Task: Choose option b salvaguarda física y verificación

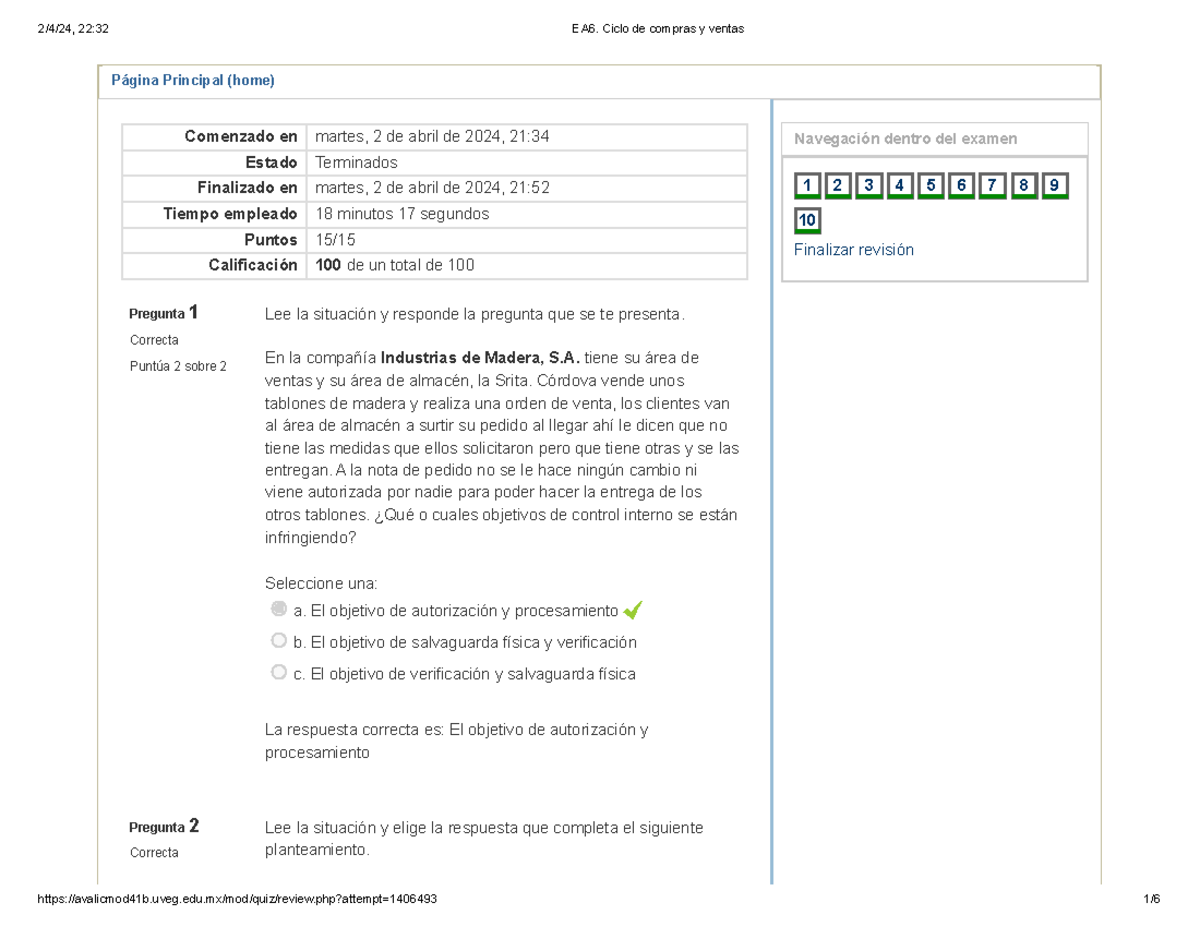Action: [x=279, y=641]
